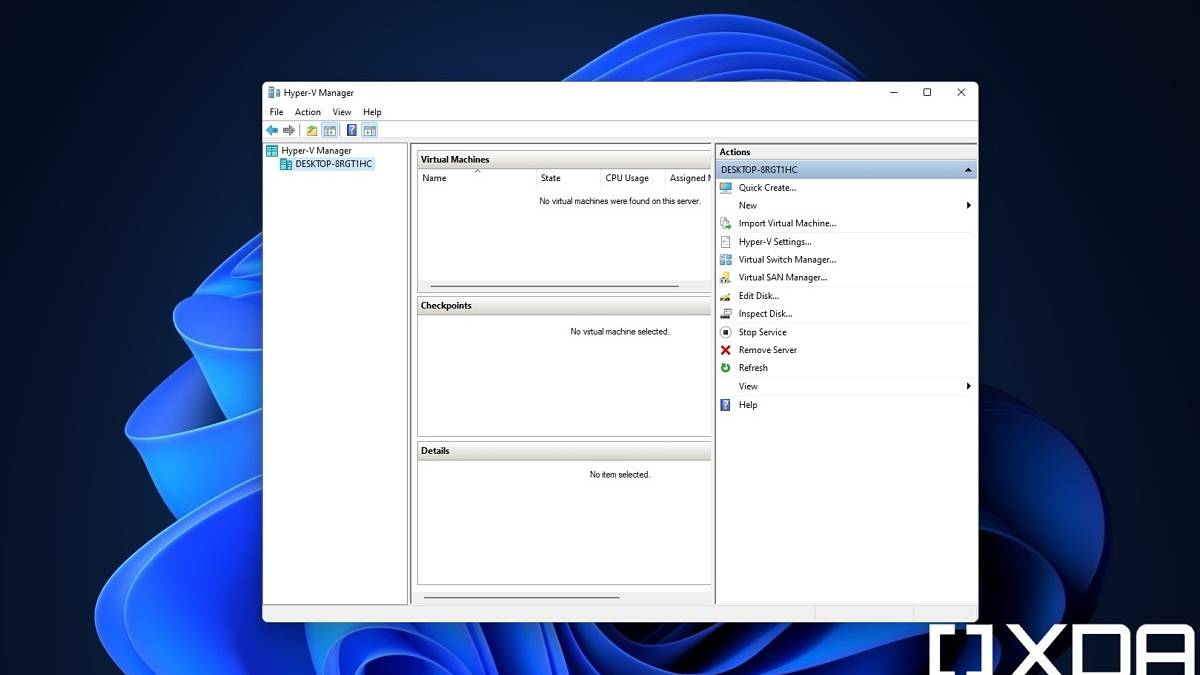1200x675 pixels.
Task: Open the Action menu
Action: pyautogui.click(x=307, y=112)
